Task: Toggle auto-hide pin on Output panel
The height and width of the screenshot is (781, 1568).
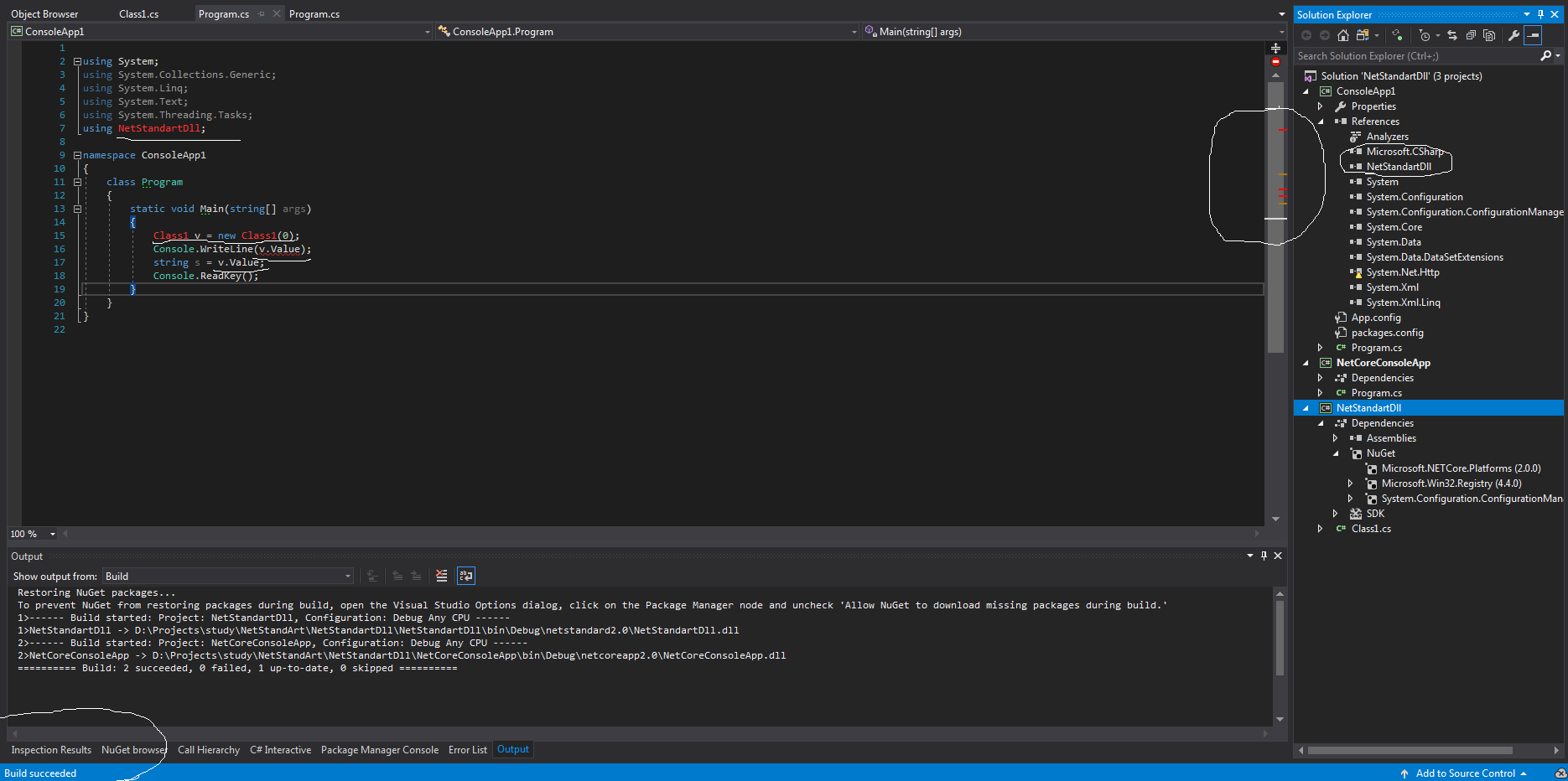Action: [1264, 556]
